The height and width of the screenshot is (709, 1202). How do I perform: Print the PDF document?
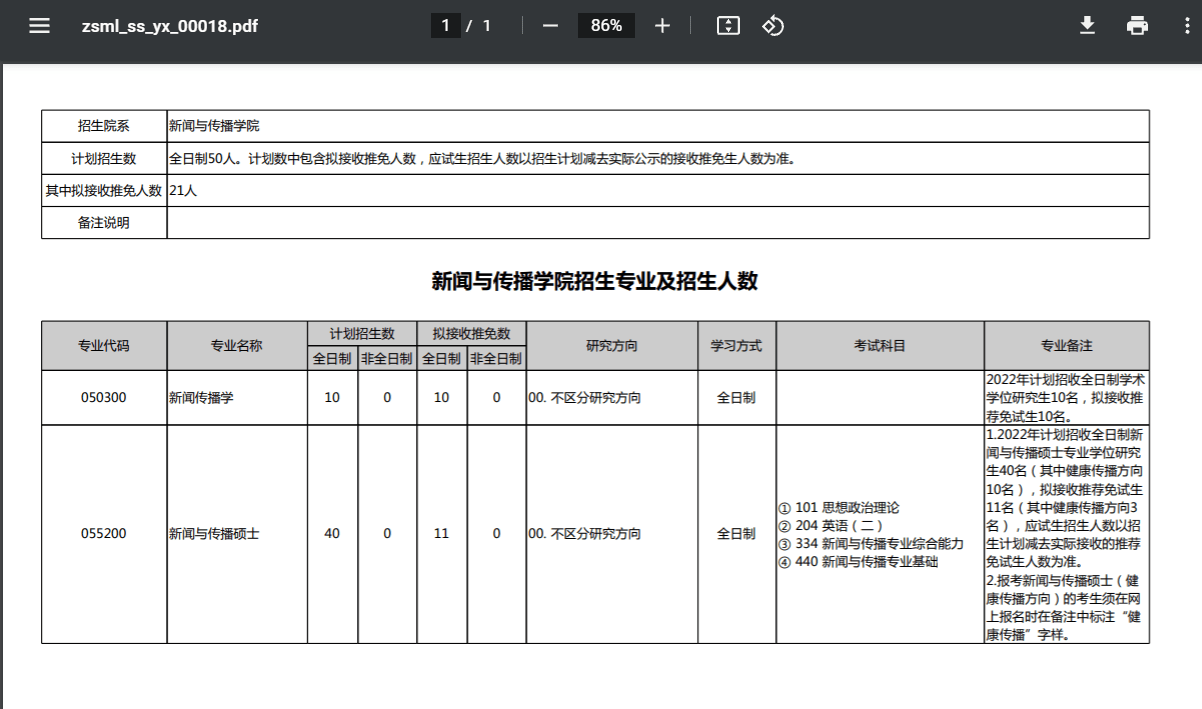coord(1137,26)
